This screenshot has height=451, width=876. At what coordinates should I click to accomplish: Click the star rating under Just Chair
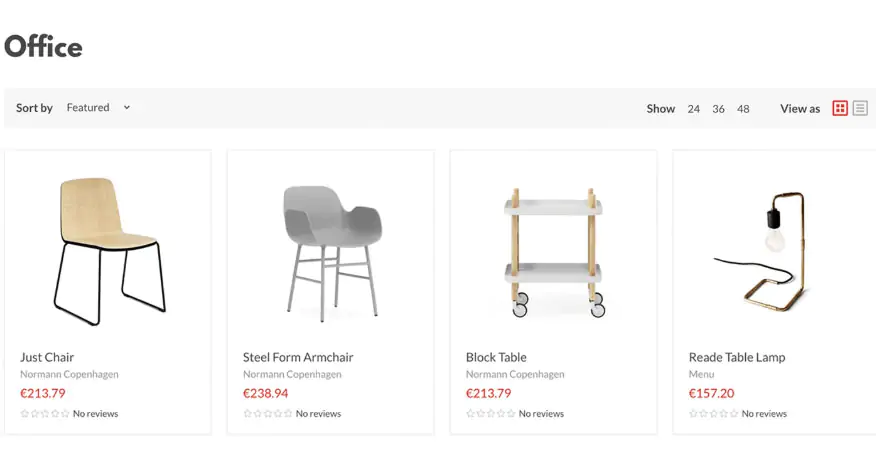(x=45, y=414)
